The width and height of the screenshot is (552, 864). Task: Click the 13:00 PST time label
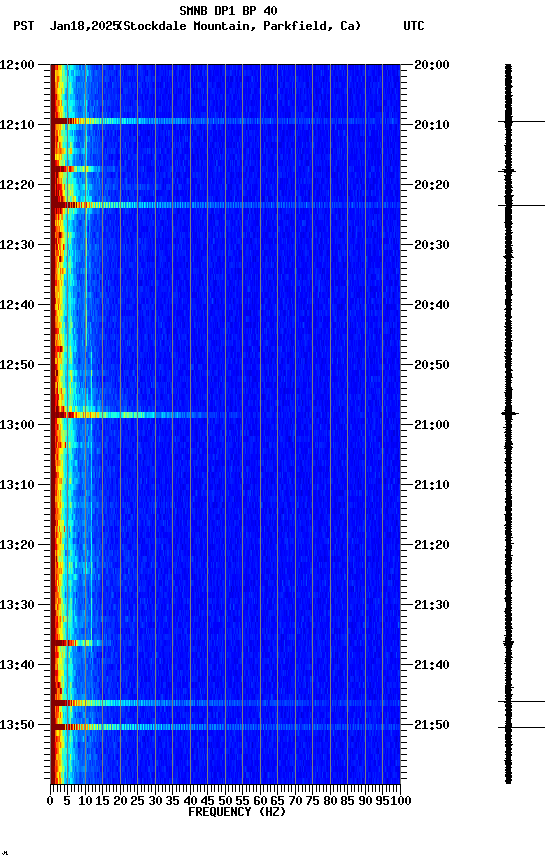pyautogui.click(x=17, y=425)
